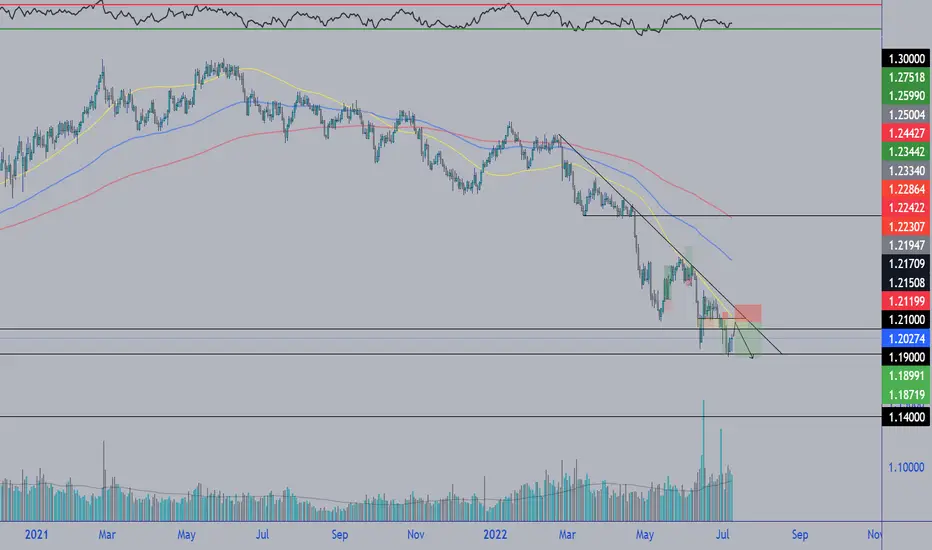The width and height of the screenshot is (932, 550).
Task: Click the red 1.22864 price label
Action: tap(906, 189)
